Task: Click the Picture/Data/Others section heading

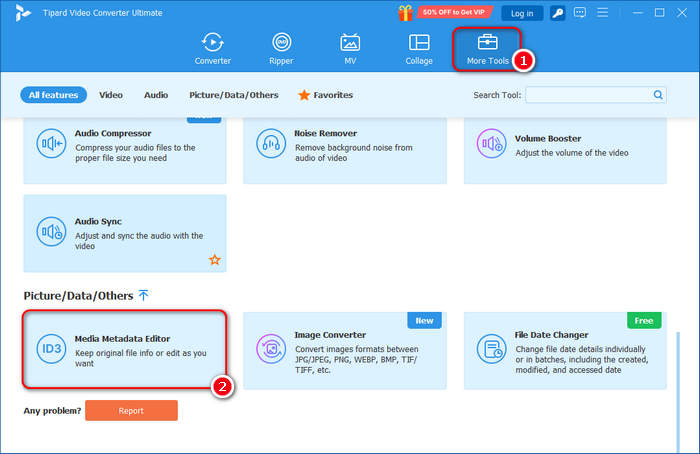Action: pos(78,296)
